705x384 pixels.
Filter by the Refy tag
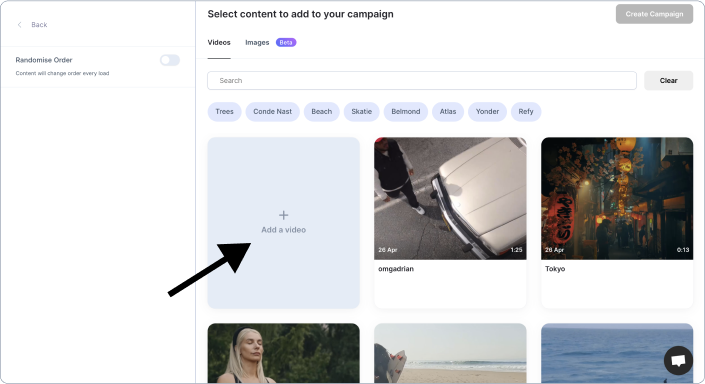point(526,112)
